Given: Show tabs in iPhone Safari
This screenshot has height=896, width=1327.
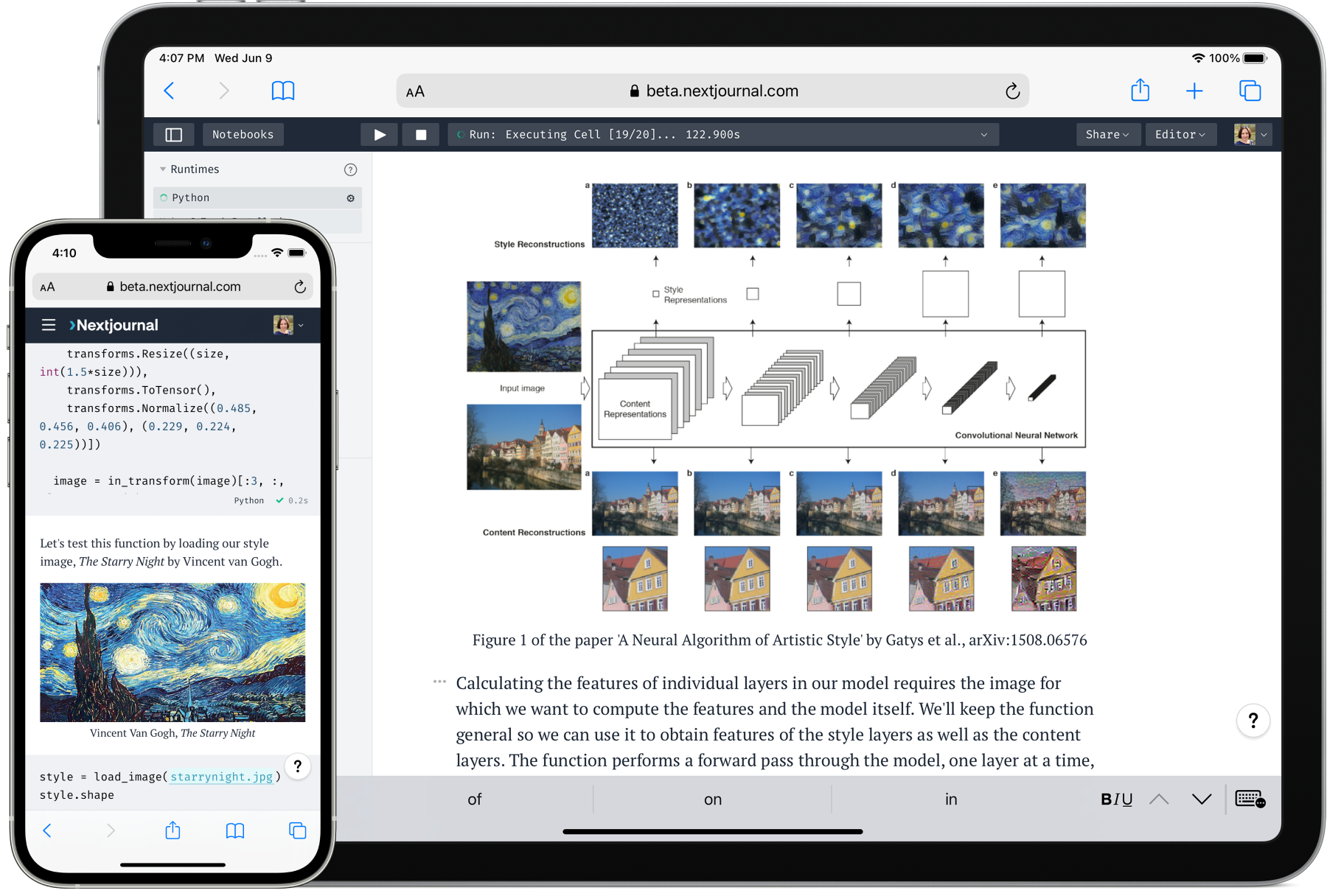Looking at the screenshot, I should 298,831.
